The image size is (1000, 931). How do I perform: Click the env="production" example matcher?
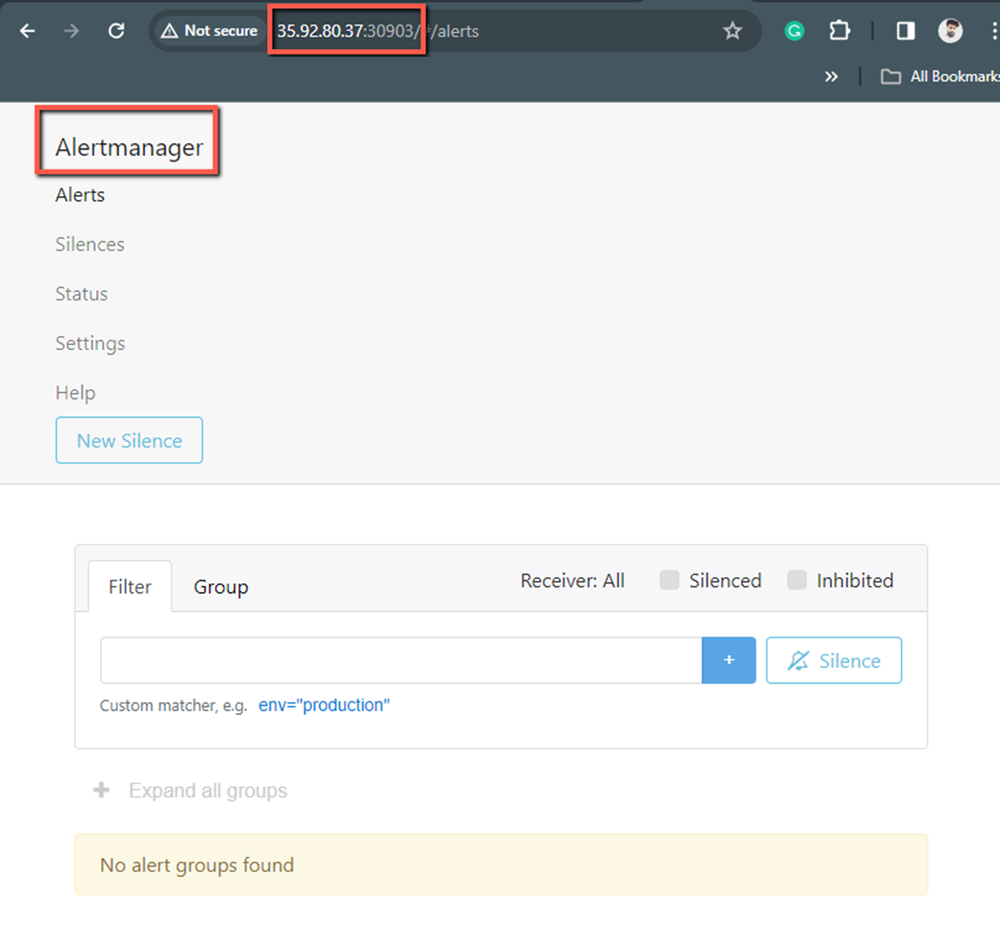click(324, 705)
